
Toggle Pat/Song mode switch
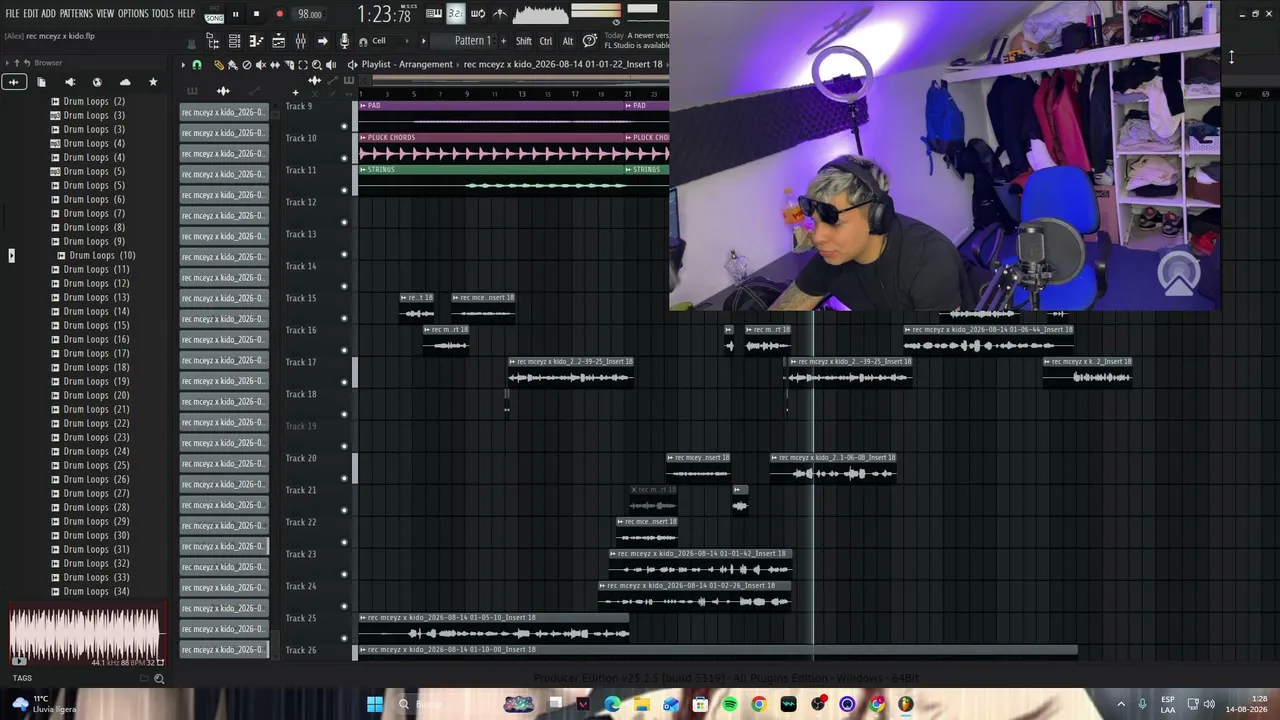tap(214, 14)
